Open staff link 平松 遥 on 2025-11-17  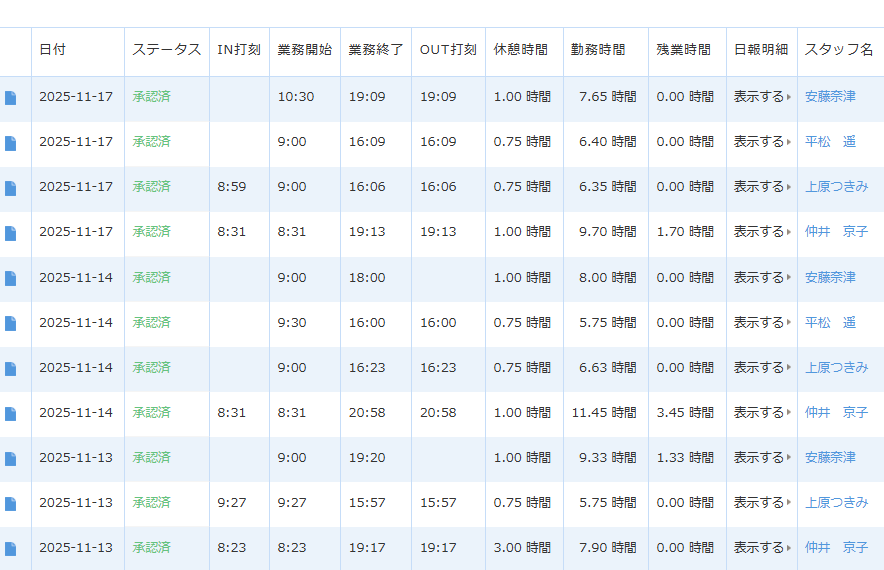(x=830, y=142)
